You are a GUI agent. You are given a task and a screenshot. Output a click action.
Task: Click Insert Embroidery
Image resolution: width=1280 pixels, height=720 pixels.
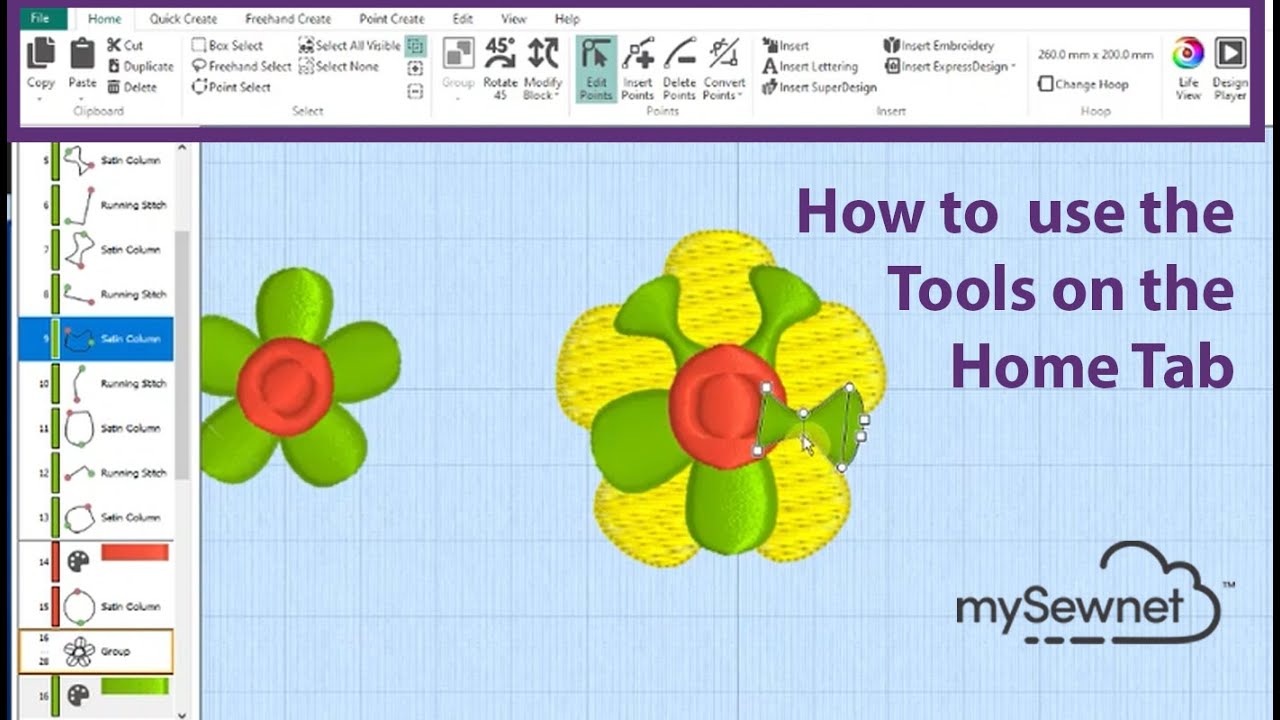[x=939, y=45]
